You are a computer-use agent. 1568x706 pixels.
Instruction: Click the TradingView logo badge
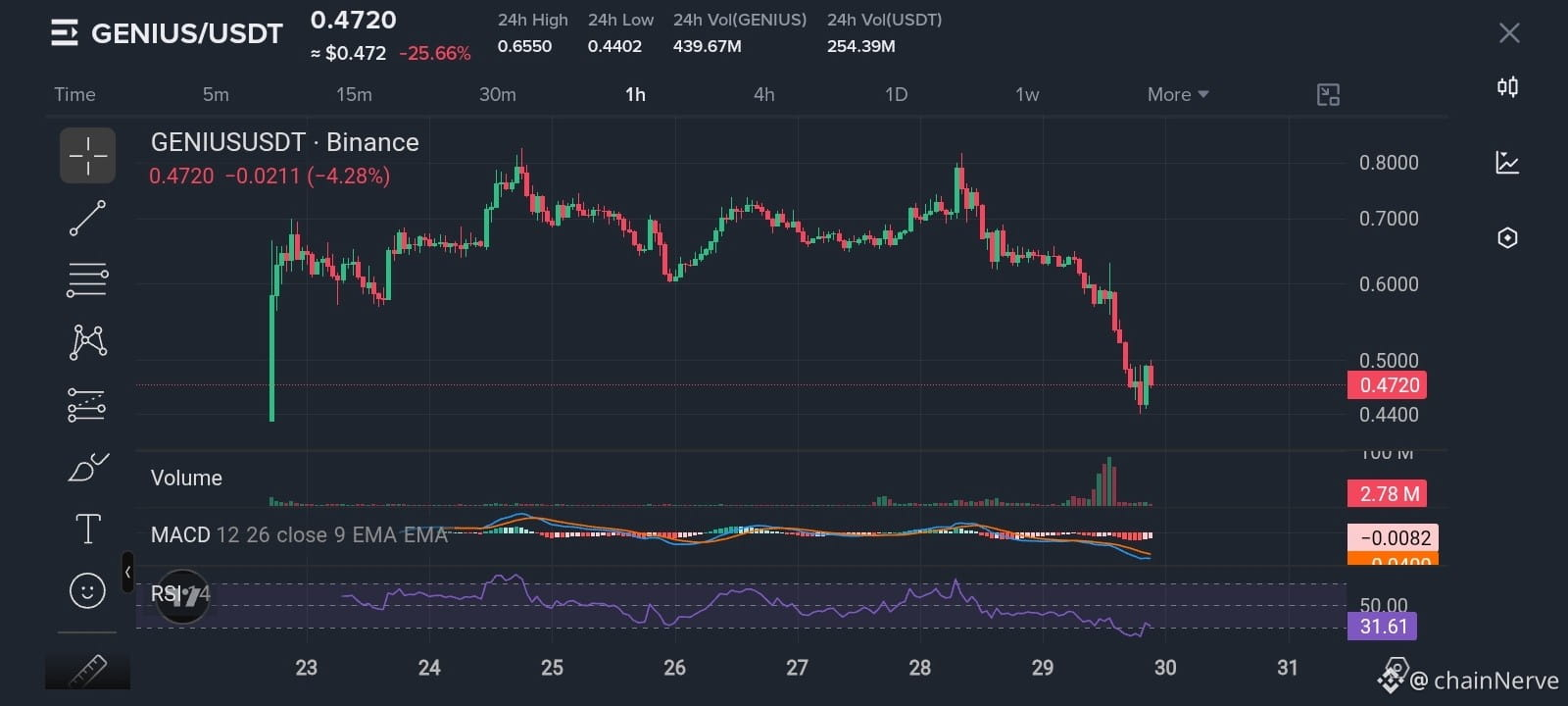(x=183, y=596)
